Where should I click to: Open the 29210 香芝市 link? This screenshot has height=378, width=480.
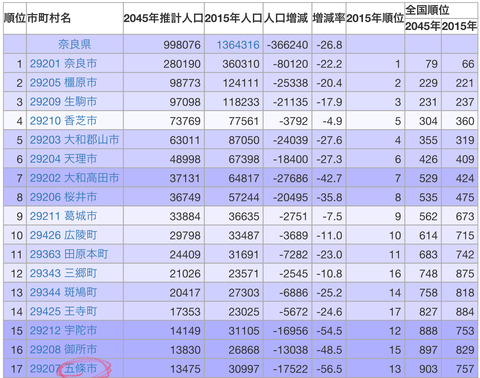63,121
